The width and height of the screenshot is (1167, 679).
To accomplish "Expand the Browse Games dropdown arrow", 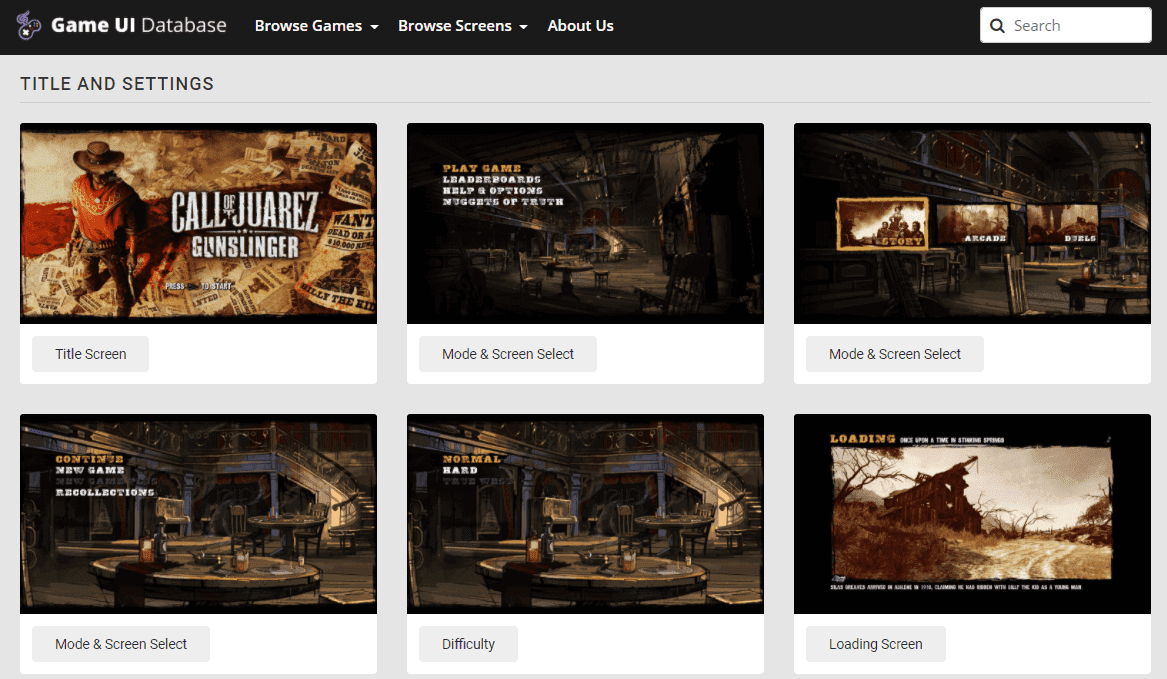I will pos(374,27).
